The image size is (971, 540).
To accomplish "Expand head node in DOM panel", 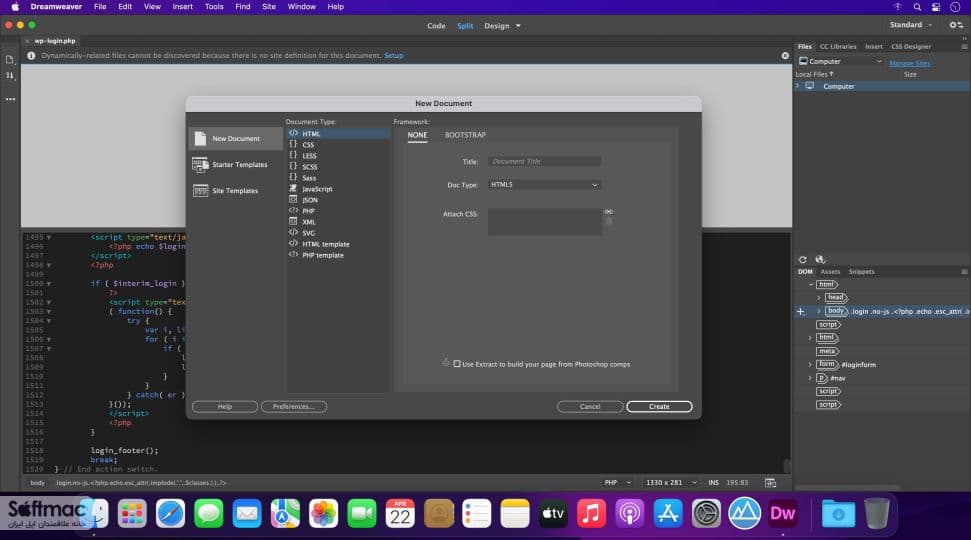I will click(x=819, y=298).
